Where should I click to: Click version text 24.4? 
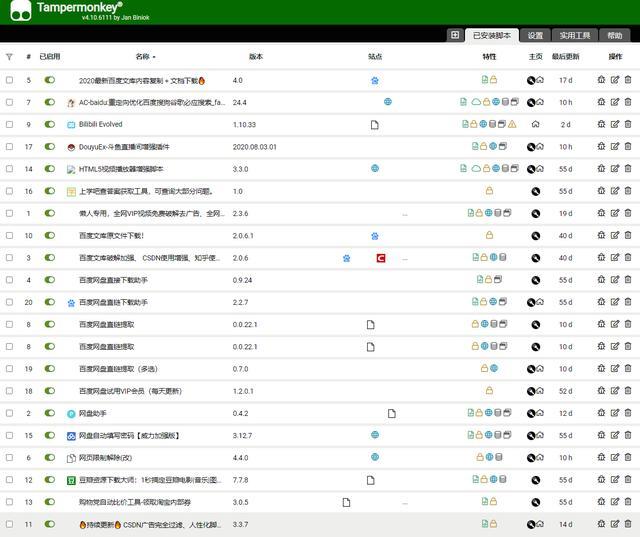240,102
